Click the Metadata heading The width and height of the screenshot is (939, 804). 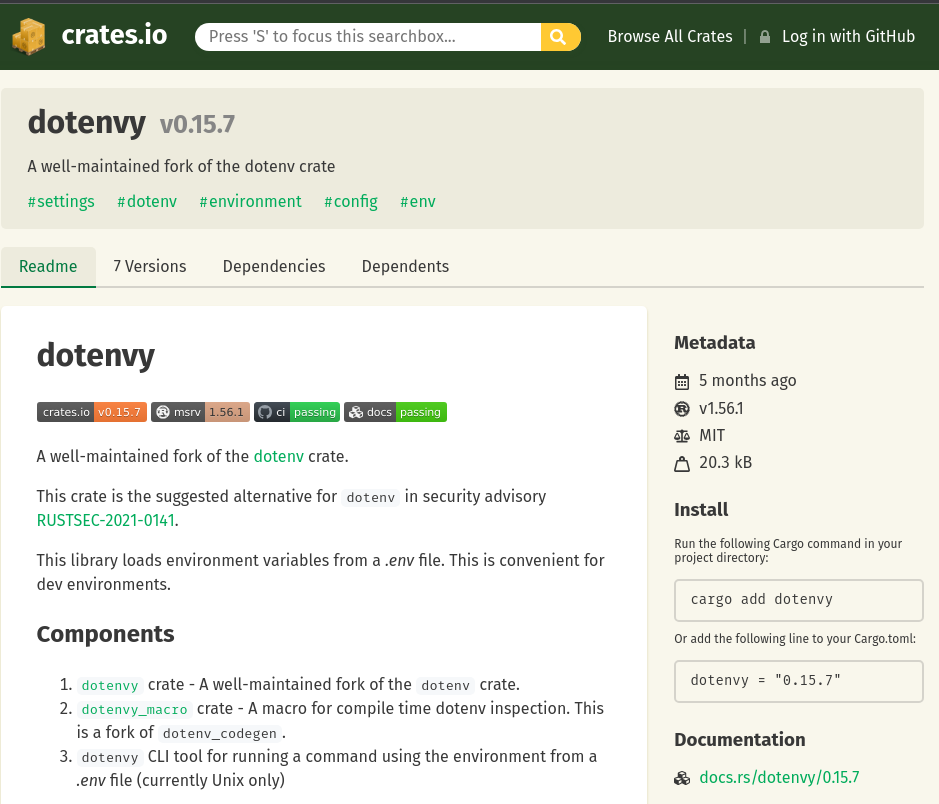[714, 343]
